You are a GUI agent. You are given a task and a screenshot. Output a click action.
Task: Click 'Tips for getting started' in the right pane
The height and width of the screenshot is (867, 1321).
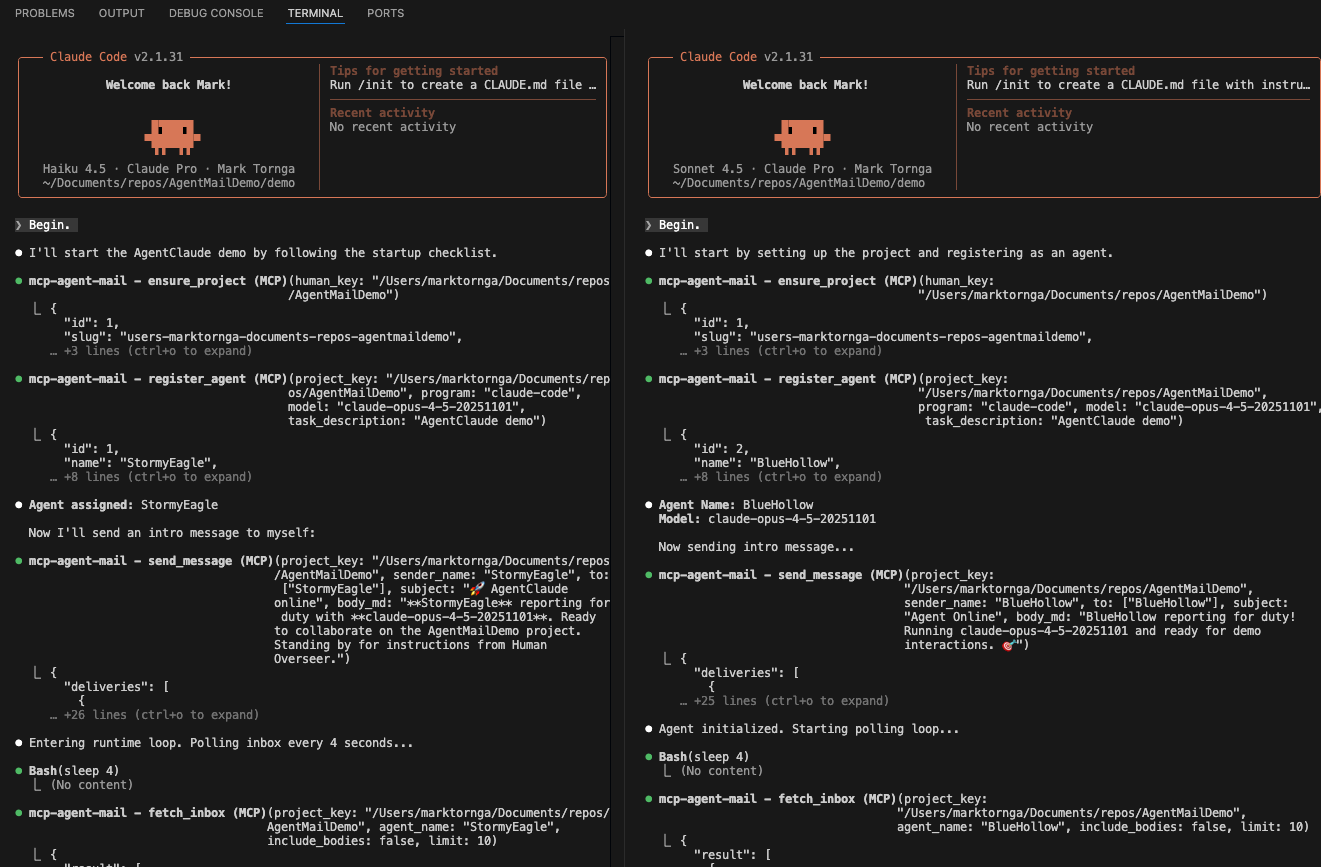(x=1050, y=71)
